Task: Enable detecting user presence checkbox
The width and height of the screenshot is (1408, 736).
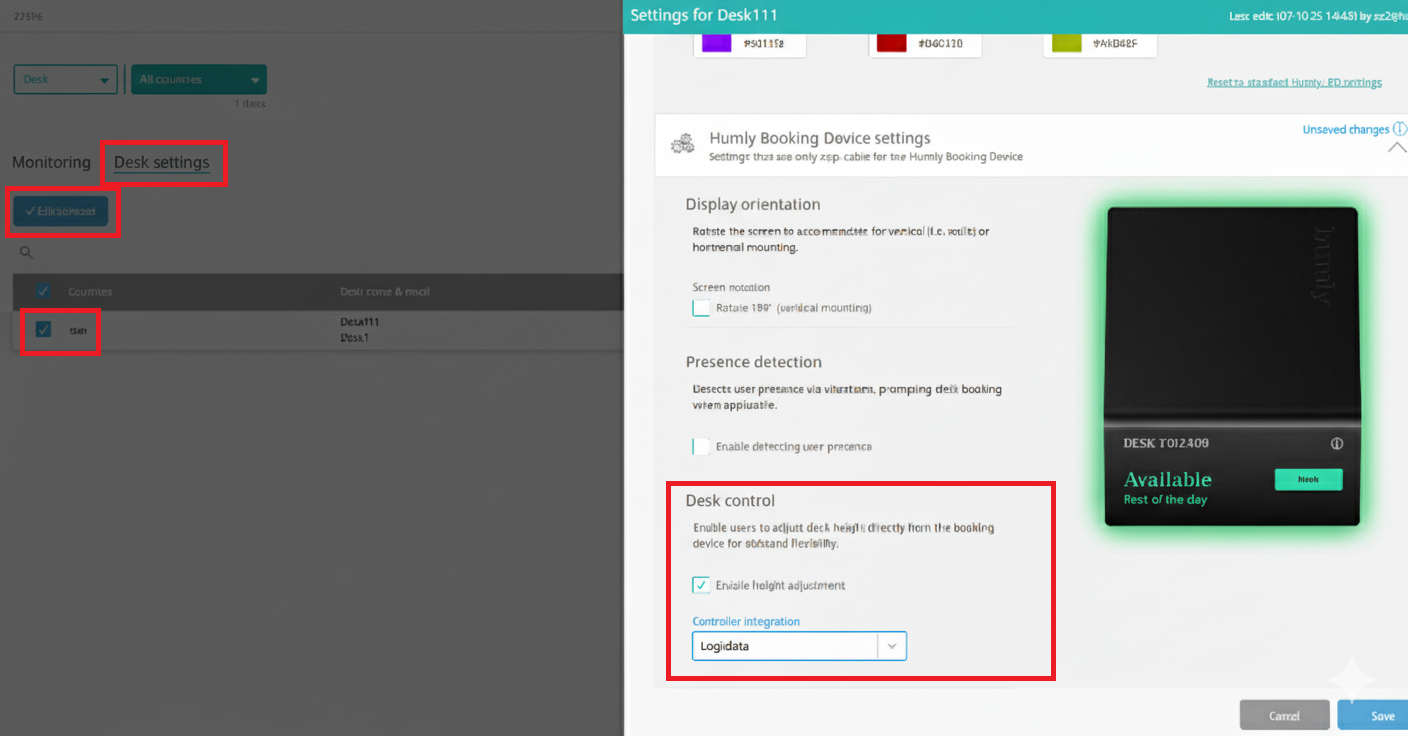Action: coord(702,446)
